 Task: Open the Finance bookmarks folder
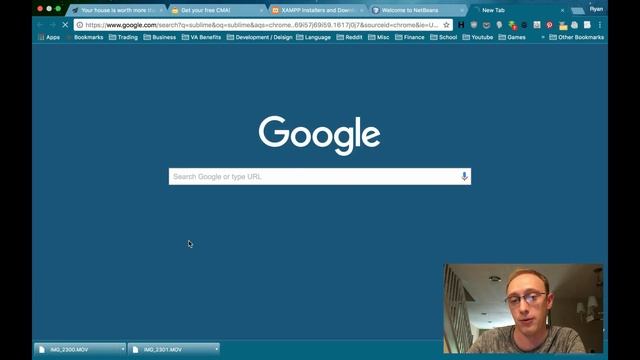[x=410, y=37]
